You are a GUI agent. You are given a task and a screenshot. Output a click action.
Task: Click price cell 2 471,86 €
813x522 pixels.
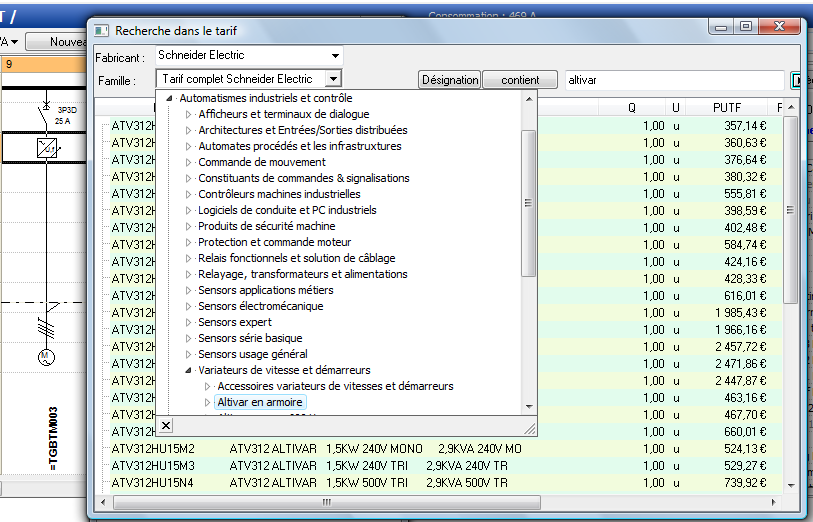(x=740, y=364)
